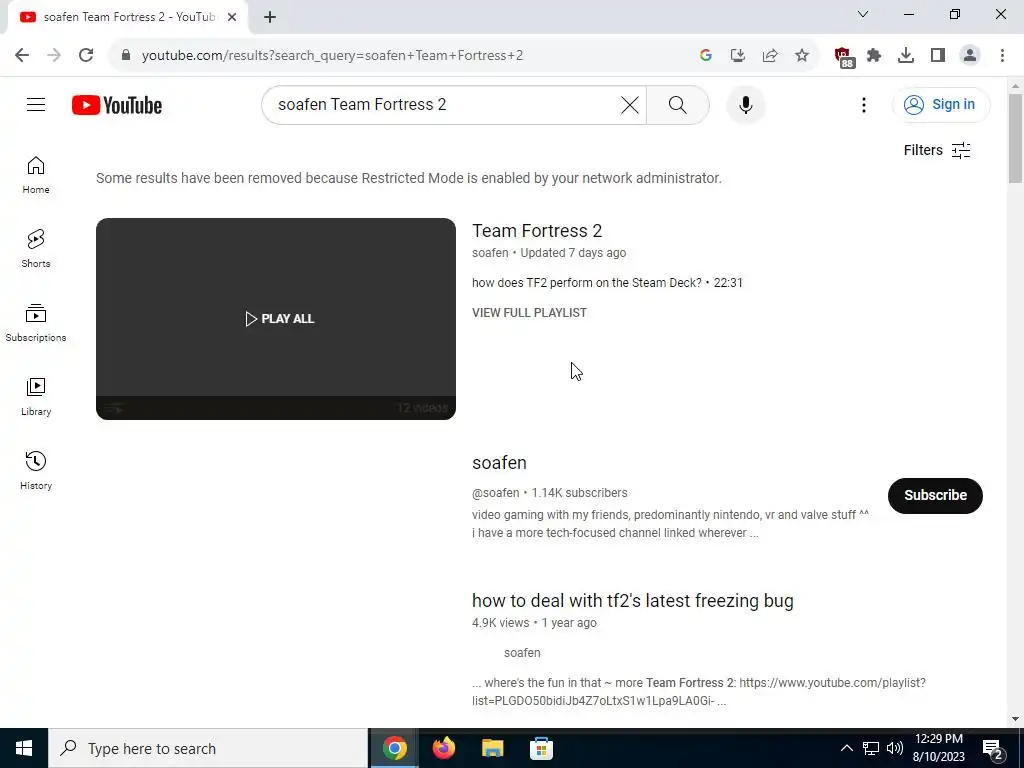Viewport: 1024px width, 768px height.
Task: Open network status in system tray
Action: pyautogui.click(x=871, y=748)
